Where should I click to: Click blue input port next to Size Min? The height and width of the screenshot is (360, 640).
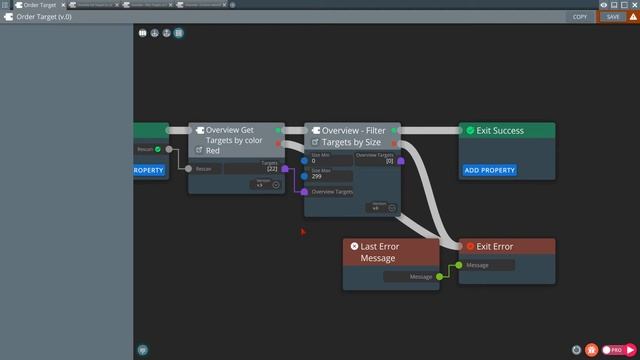(304, 160)
